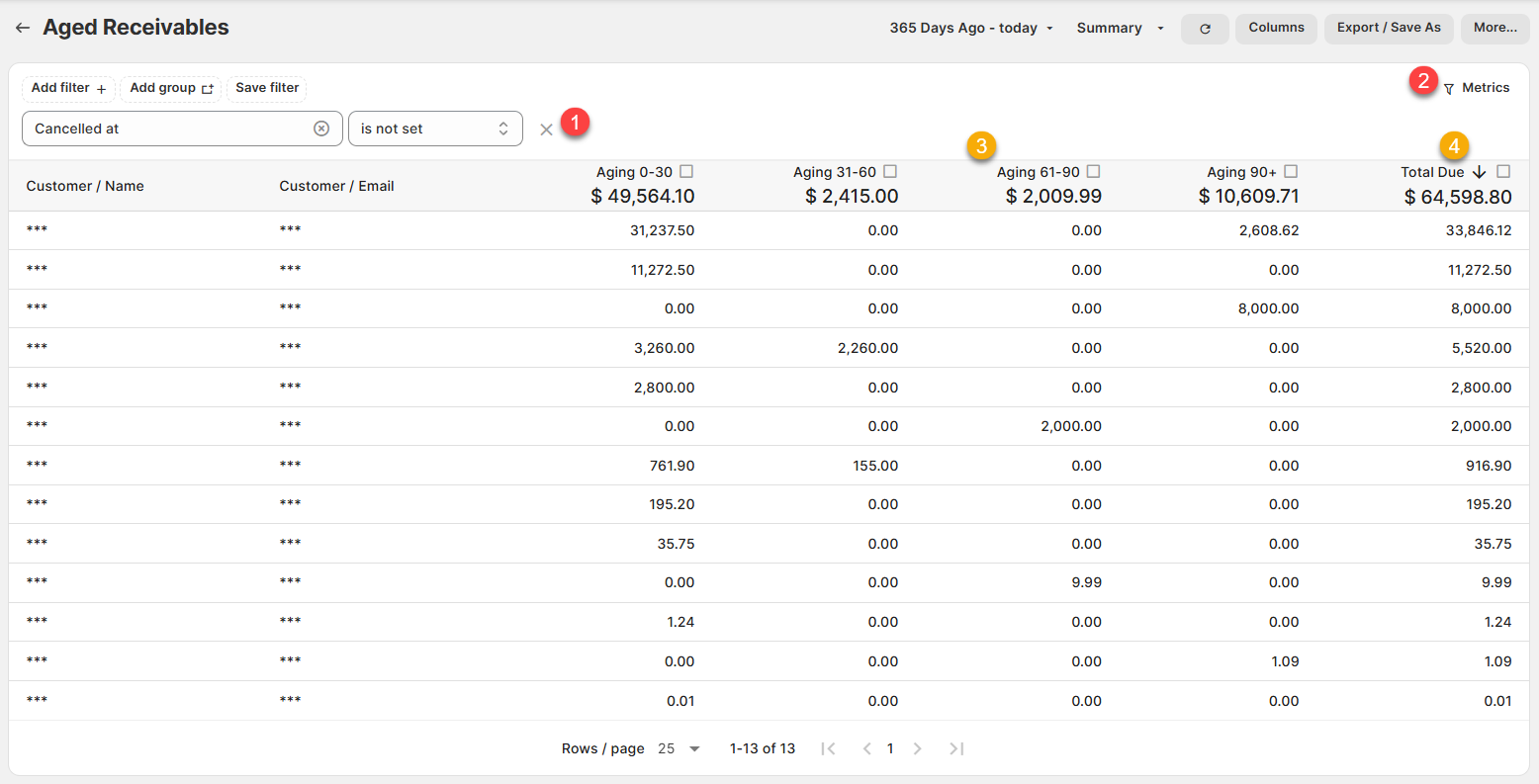1539x784 pixels.
Task: Check the Aging 0-30 column checkbox
Action: (x=686, y=171)
